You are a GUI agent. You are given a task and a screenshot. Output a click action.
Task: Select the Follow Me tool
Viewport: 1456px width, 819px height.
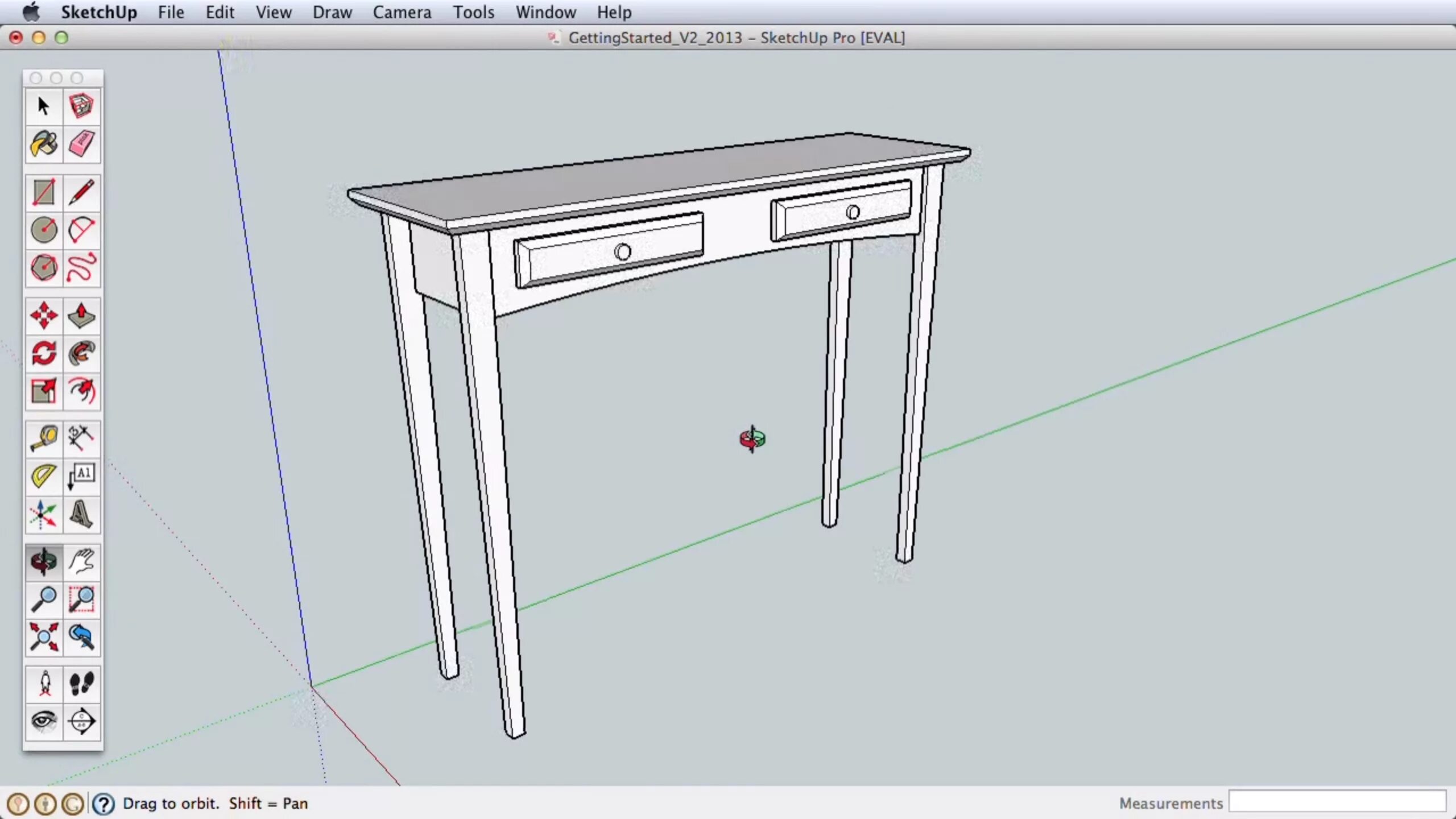tap(81, 353)
